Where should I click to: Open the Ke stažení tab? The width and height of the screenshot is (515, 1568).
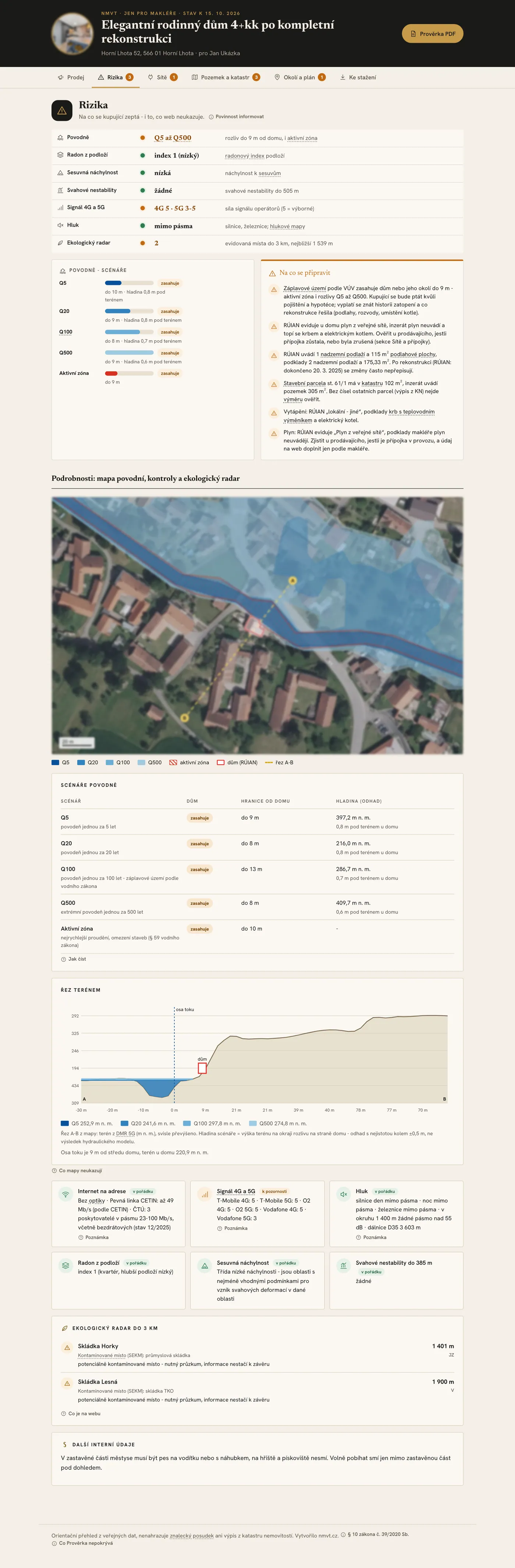coord(358,77)
